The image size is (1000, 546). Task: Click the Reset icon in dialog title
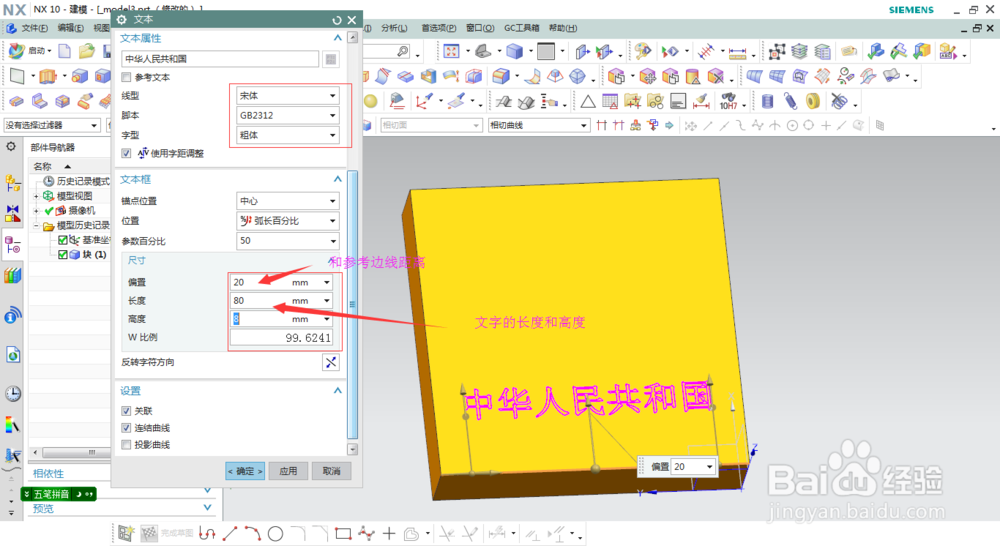337,20
